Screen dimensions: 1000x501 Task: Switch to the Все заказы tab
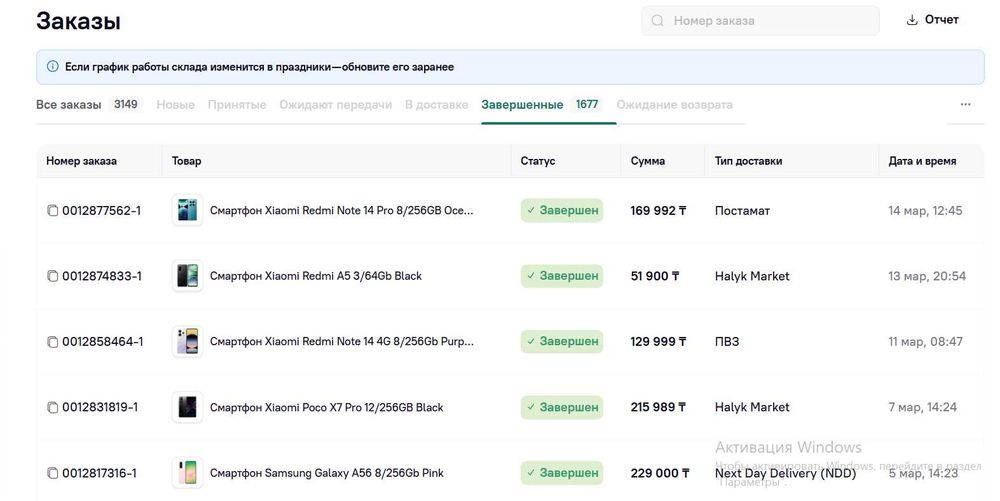pyautogui.click(x=68, y=105)
